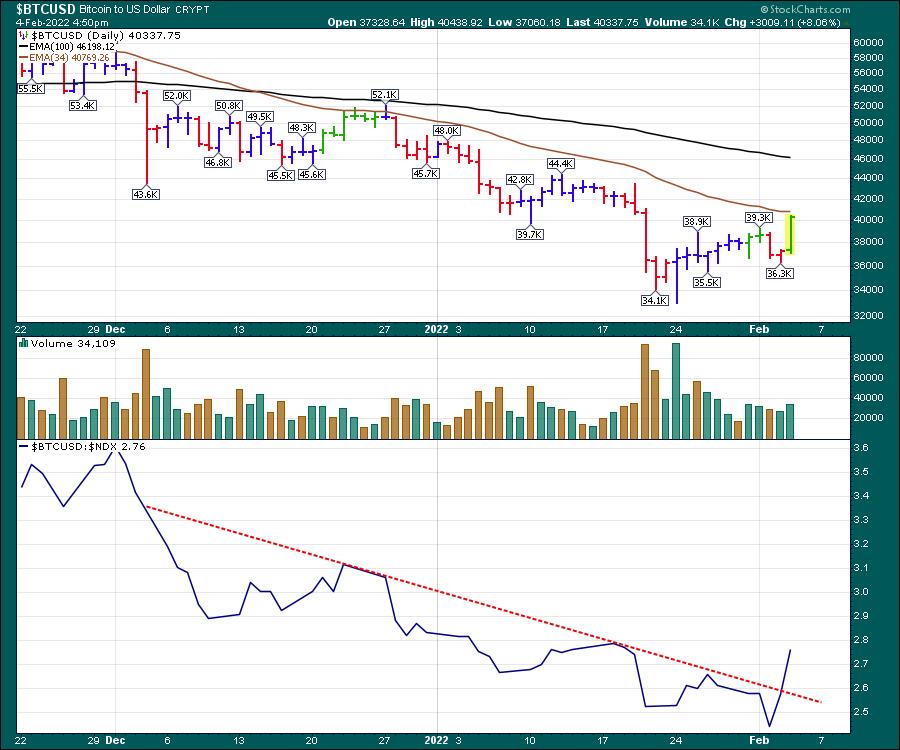Viewport: 900px width, 750px height.
Task: Click the $BTCUSD ticker symbol in the header
Action: click(x=37, y=9)
